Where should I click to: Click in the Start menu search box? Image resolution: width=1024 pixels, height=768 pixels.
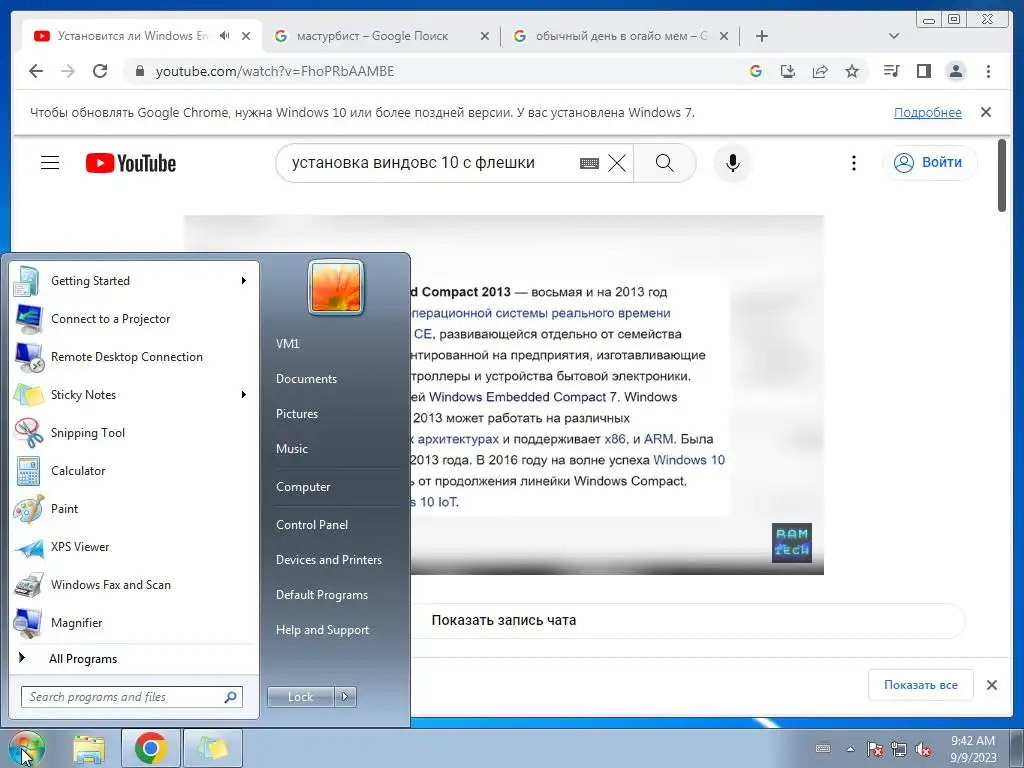tap(131, 697)
